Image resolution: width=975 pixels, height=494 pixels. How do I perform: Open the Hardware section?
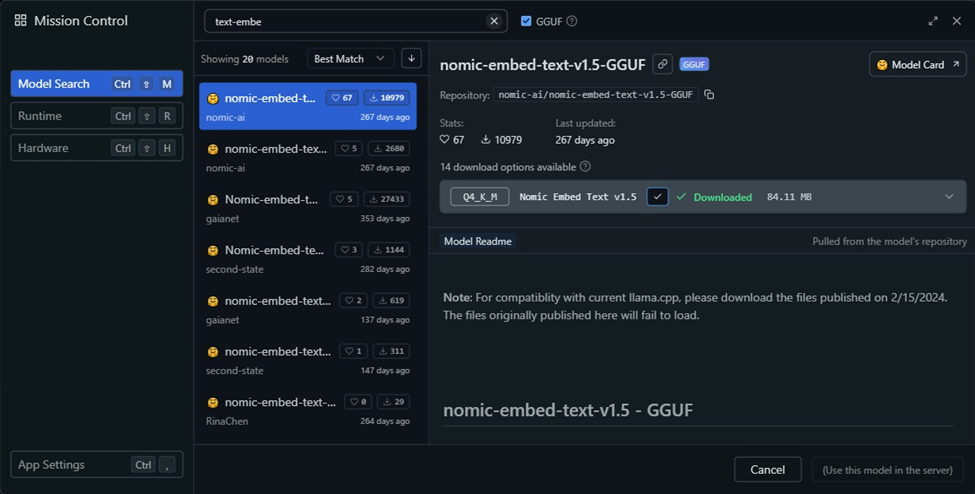(x=96, y=148)
